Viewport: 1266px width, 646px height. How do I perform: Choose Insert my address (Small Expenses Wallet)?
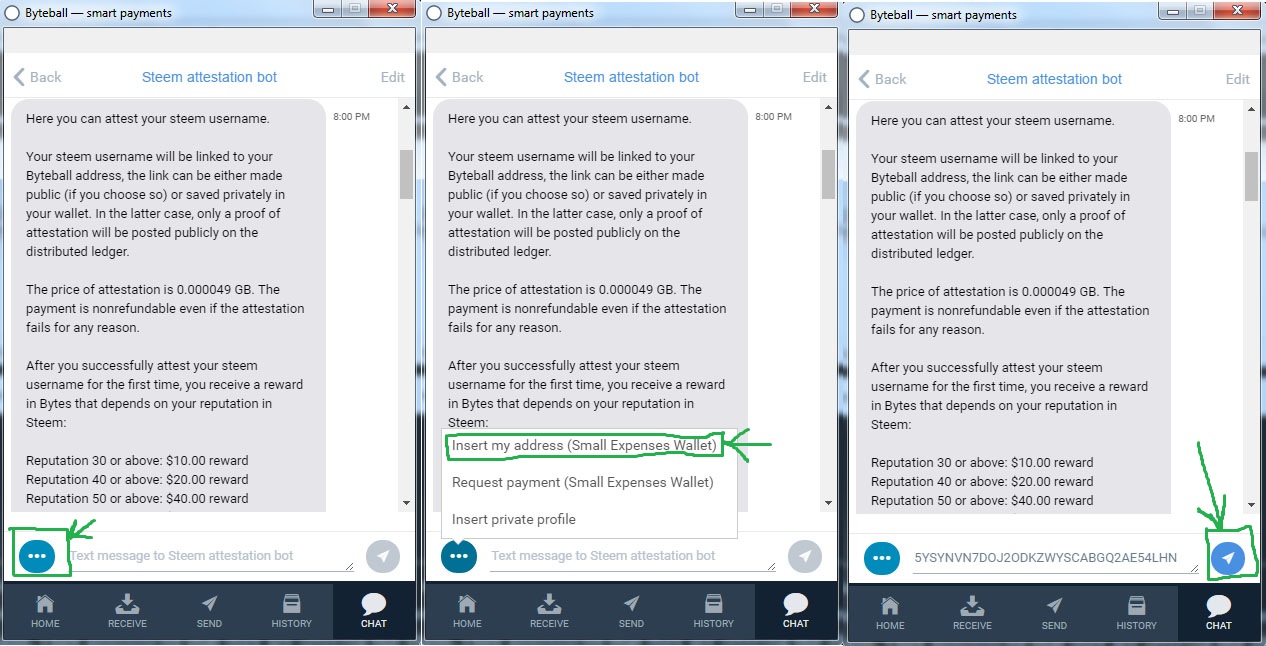coord(585,446)
